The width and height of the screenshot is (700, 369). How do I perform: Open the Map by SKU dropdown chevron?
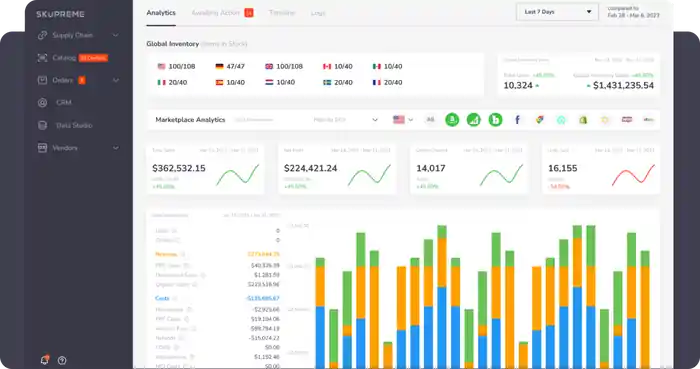(375, 120)
